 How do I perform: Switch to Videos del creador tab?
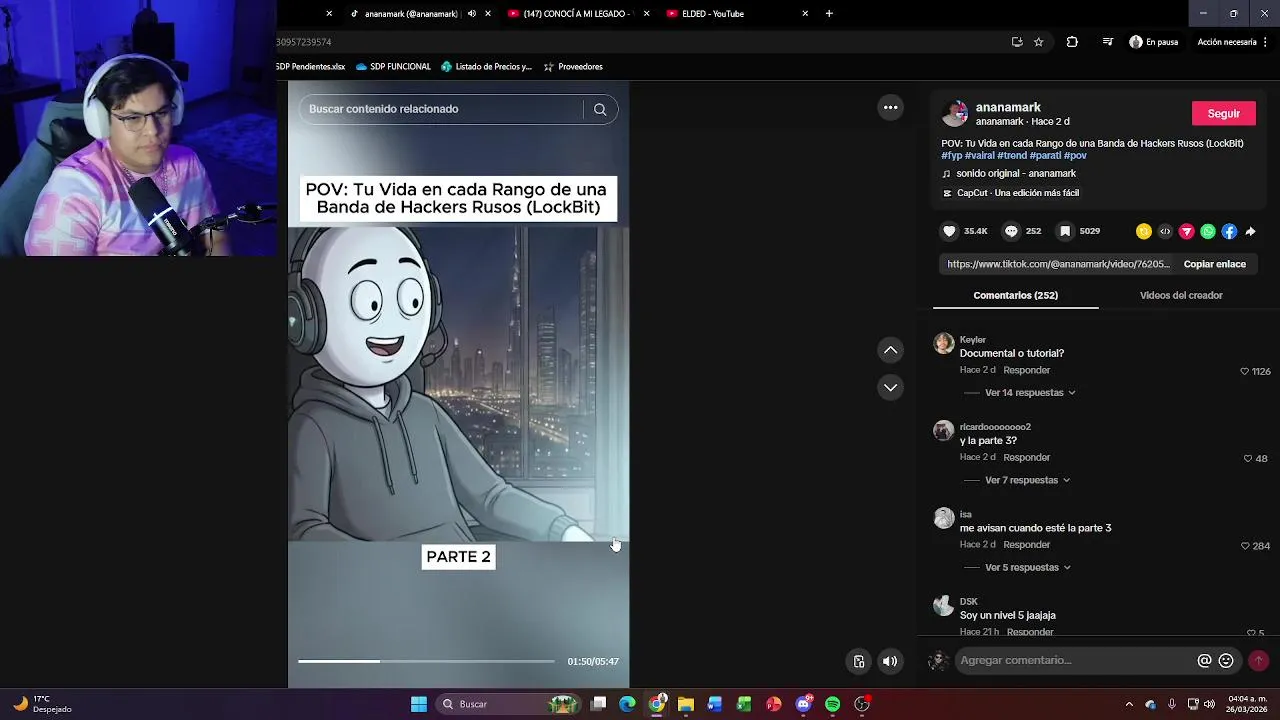tap(1181, 295)
